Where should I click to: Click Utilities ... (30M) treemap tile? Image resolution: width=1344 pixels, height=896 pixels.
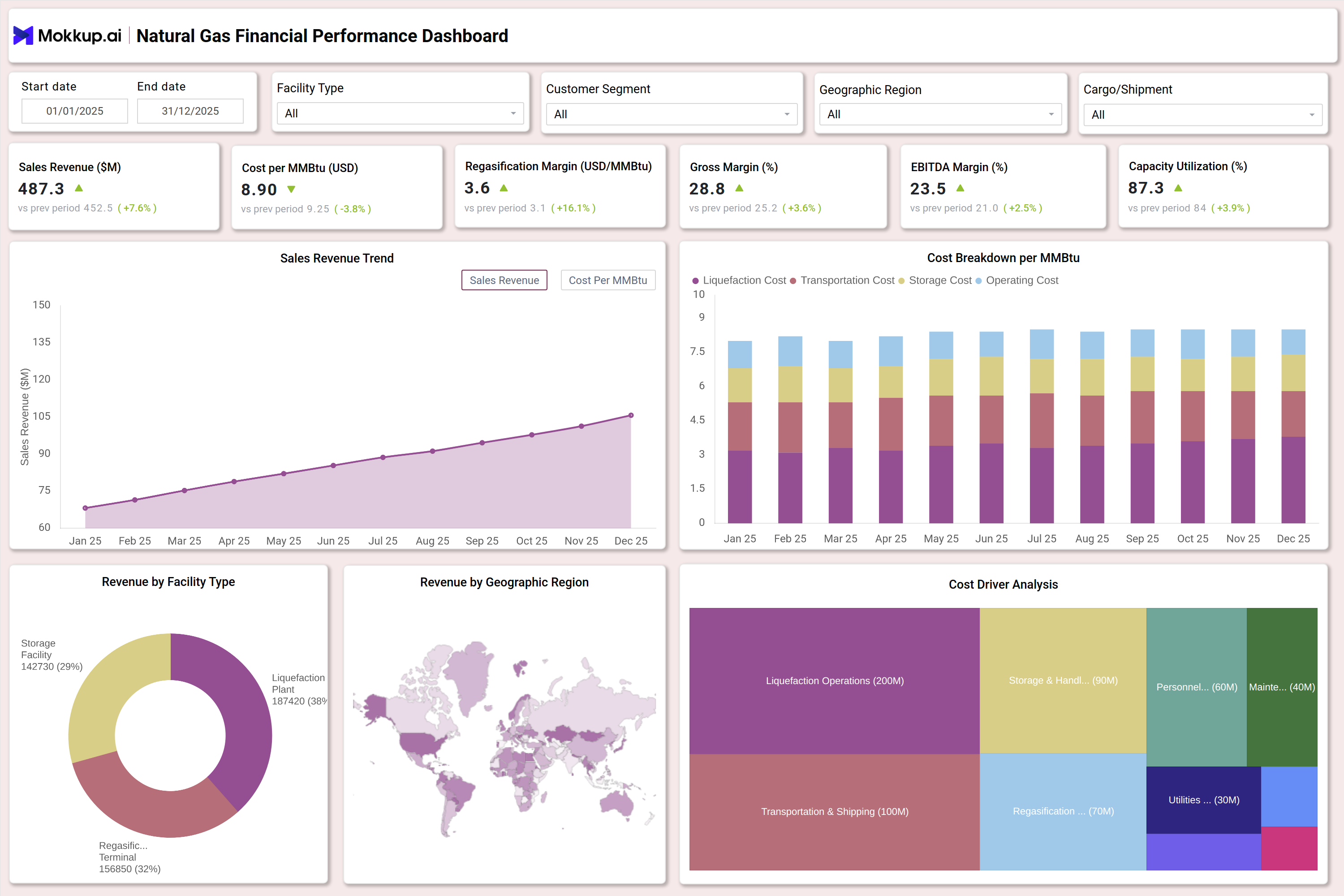(x=1203, y=800)
